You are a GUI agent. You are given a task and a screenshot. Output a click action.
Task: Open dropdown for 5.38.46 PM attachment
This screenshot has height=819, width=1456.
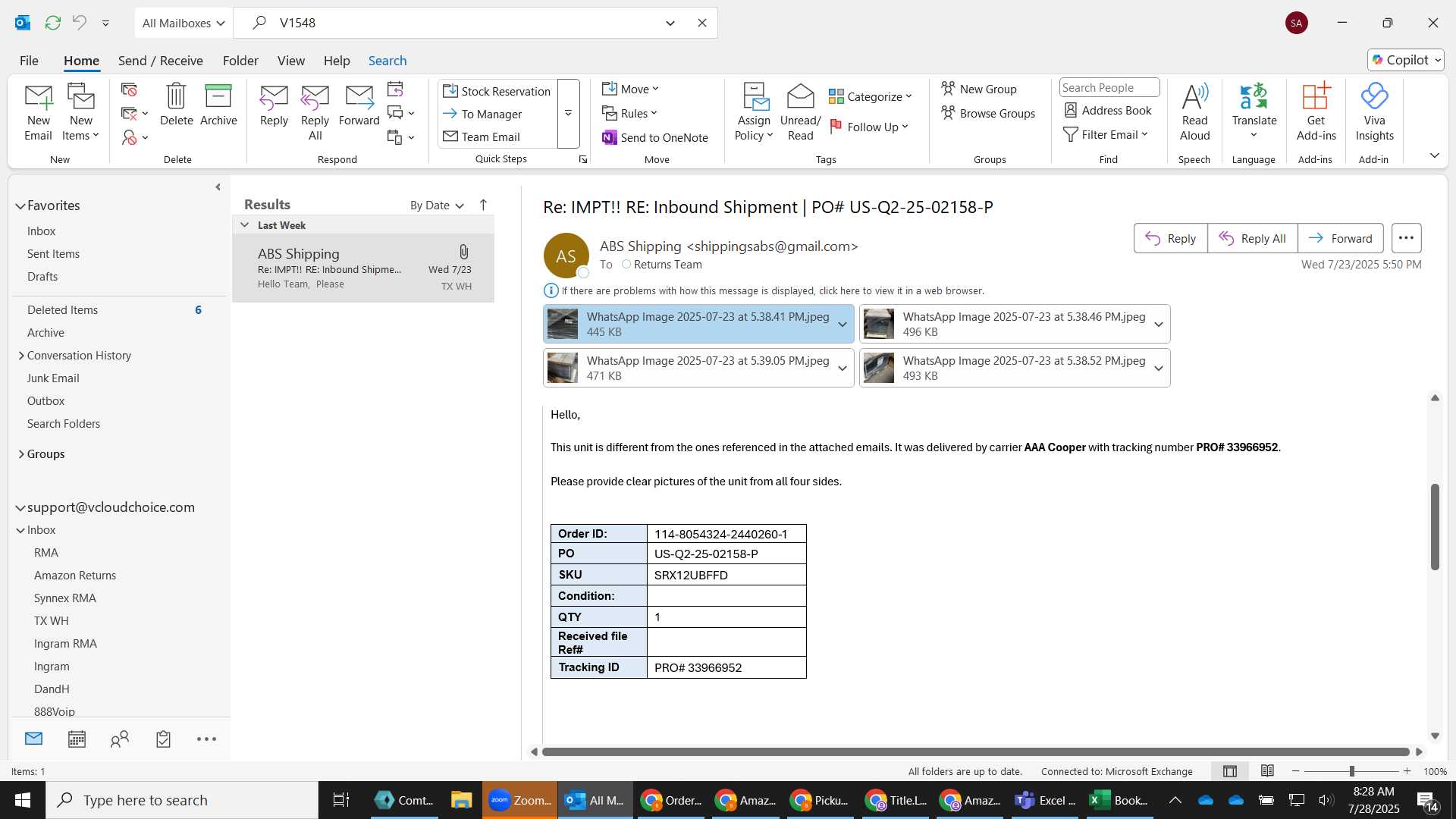tap(1158, 325)
